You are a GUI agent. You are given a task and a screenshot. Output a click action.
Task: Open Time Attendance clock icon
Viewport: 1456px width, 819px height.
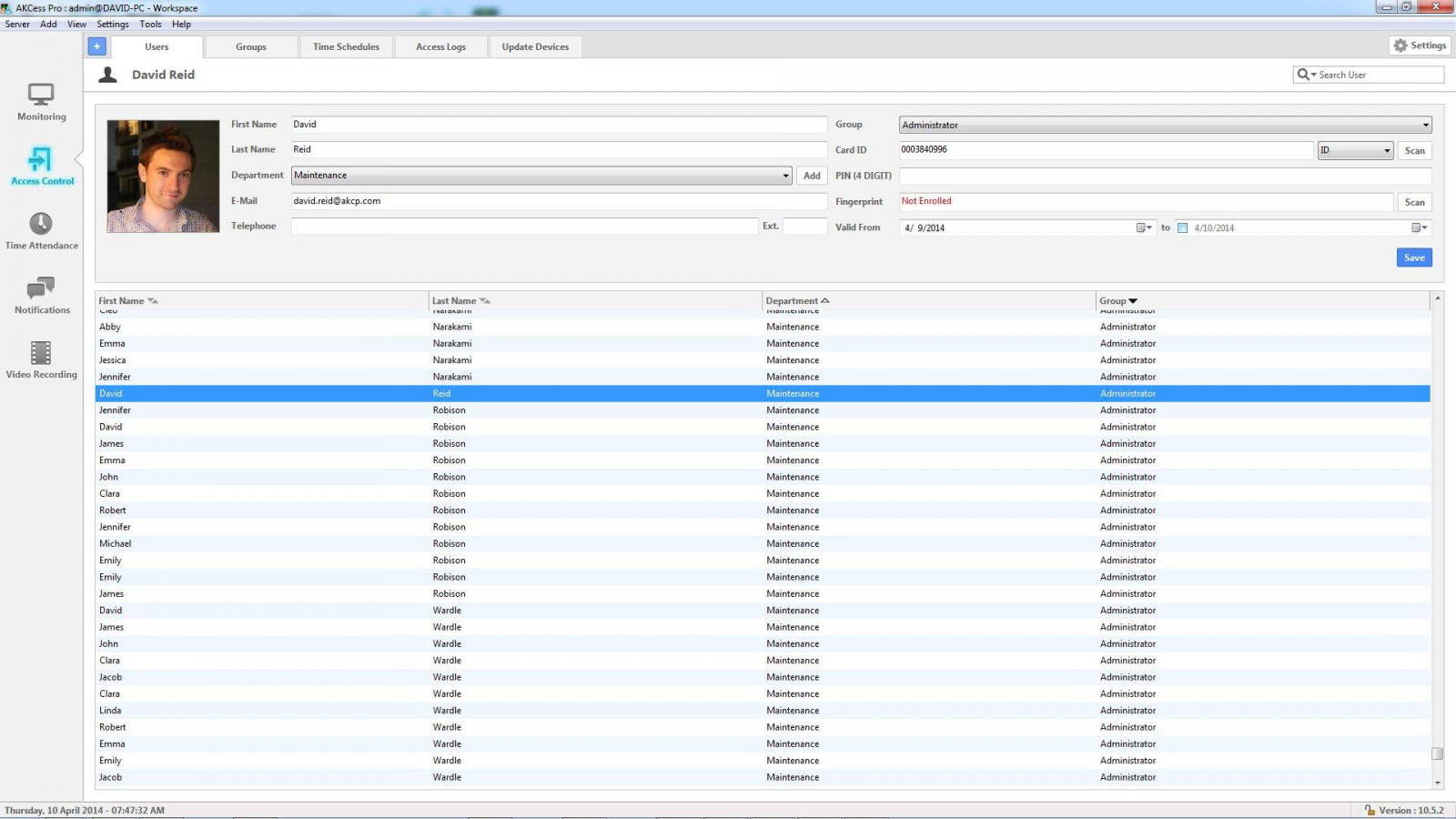(x=41, y=224)
